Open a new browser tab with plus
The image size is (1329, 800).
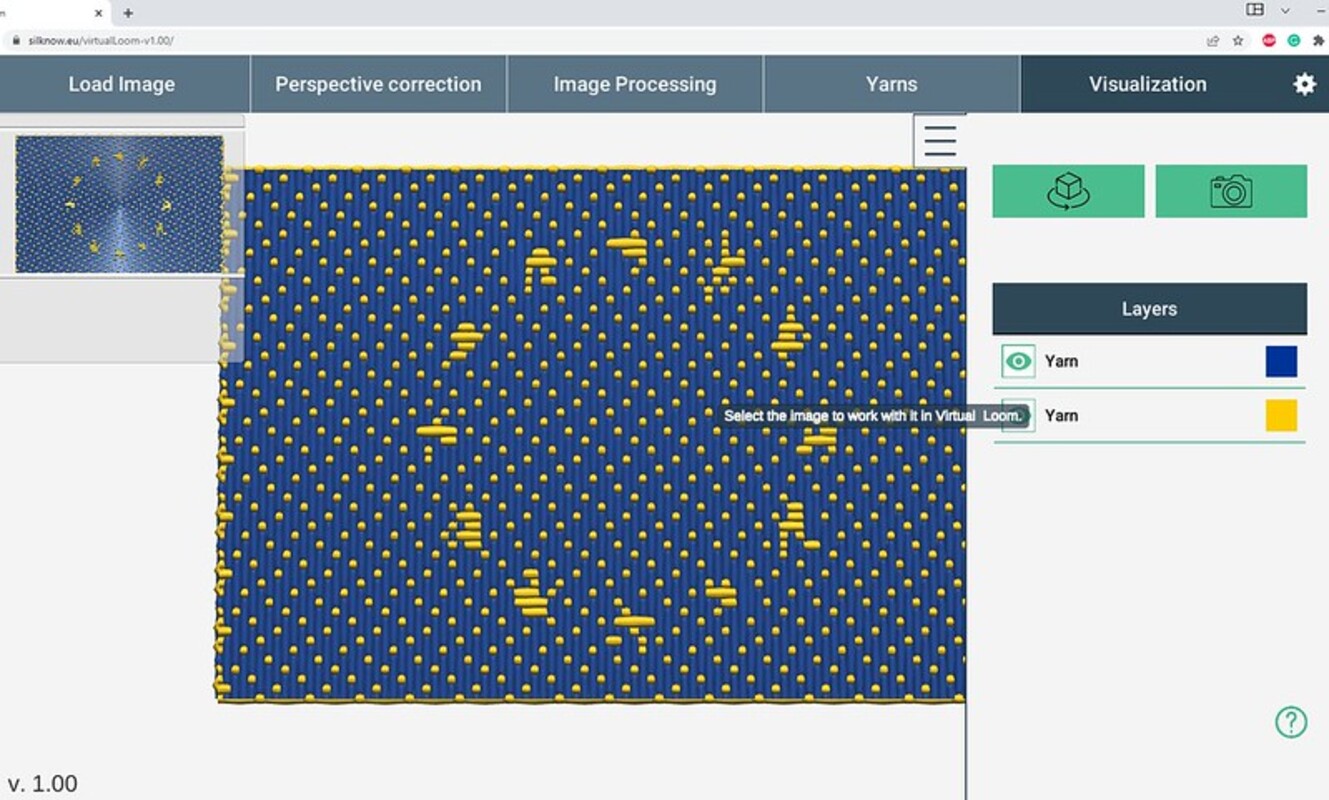128,13
